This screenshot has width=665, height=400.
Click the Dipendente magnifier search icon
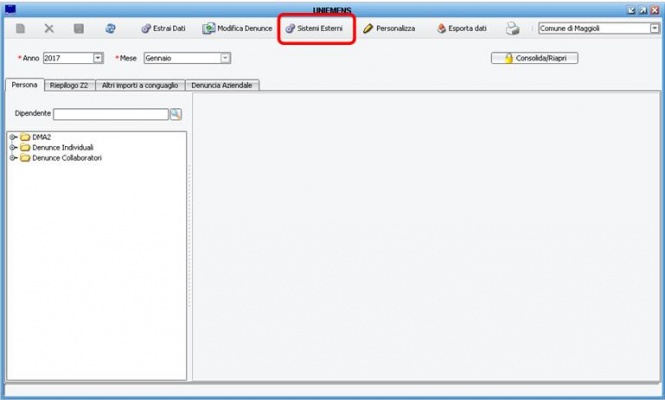click(176, 114)
